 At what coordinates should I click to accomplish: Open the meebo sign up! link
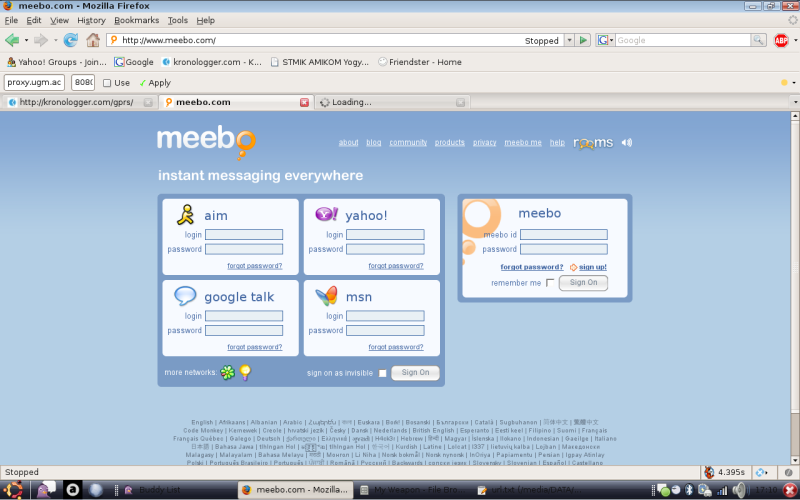pos(592,267)
